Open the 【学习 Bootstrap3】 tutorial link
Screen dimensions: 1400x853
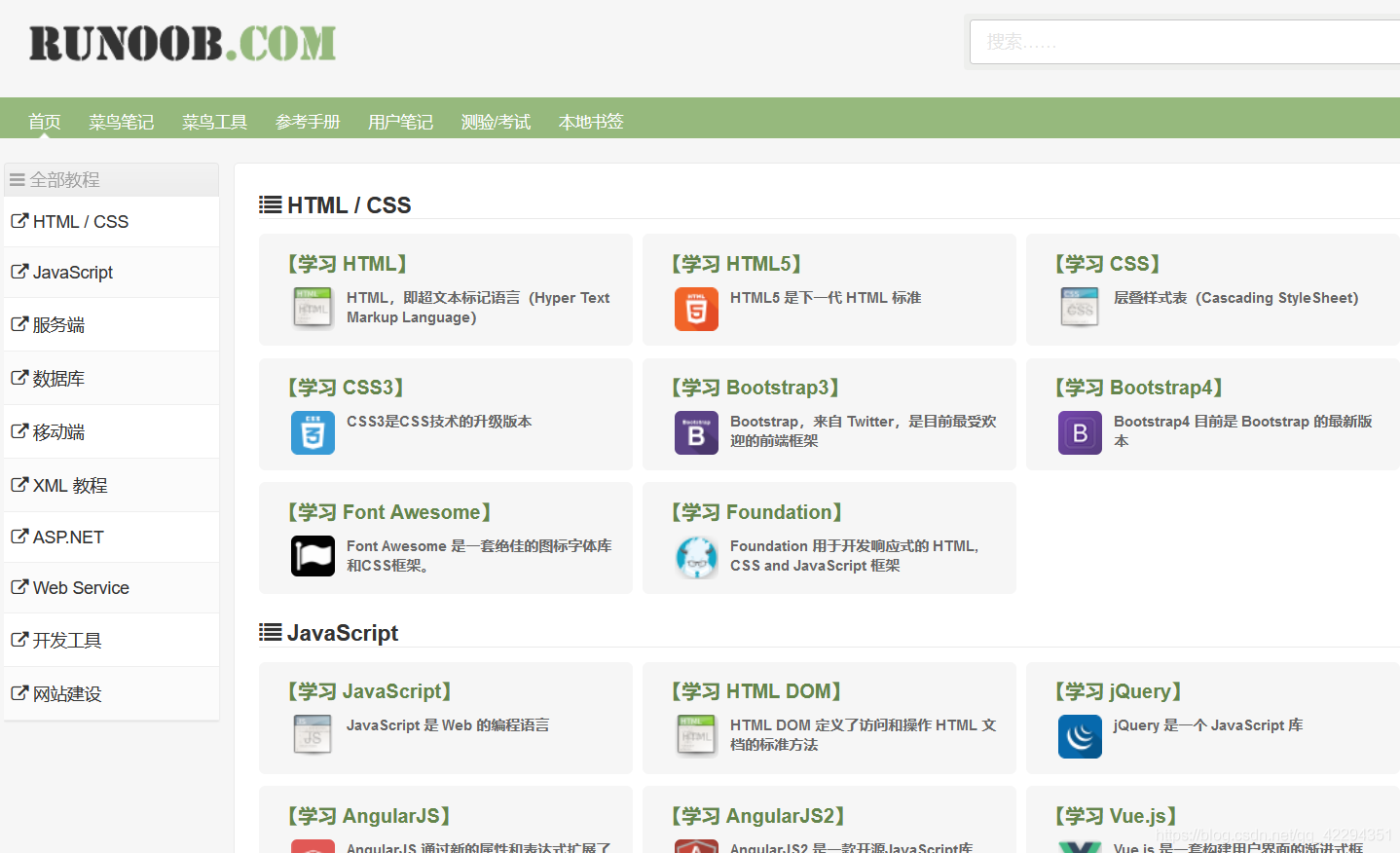(x=755, y=388)
